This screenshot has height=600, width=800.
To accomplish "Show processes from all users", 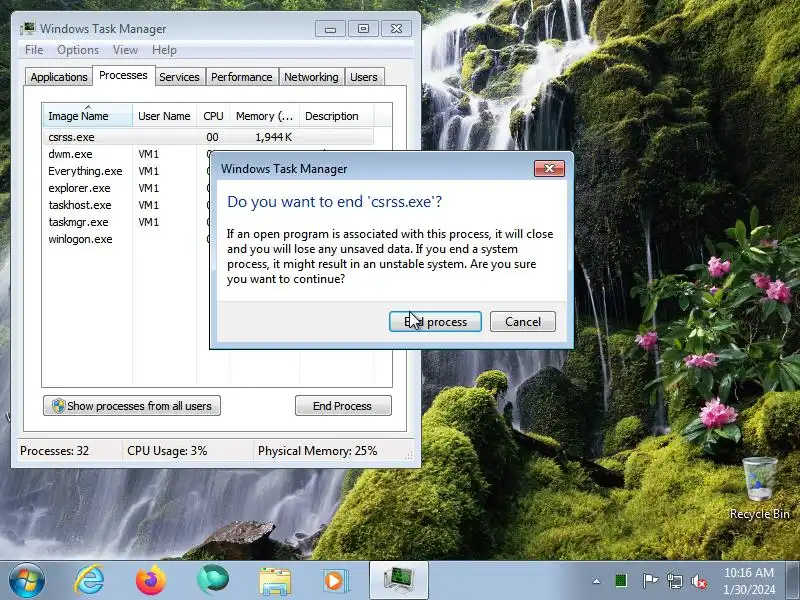I will [132, 406].
